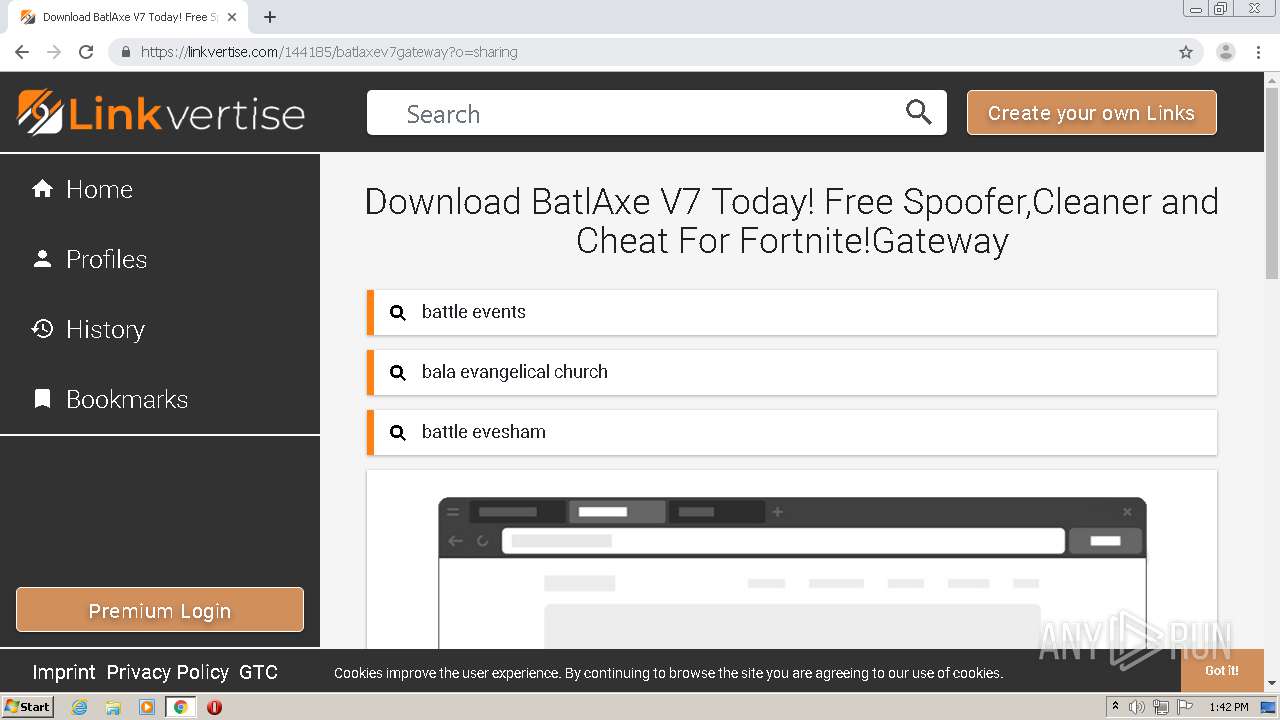
Task: Select the battle evesham suggestion
Action: tap(792, 432)
